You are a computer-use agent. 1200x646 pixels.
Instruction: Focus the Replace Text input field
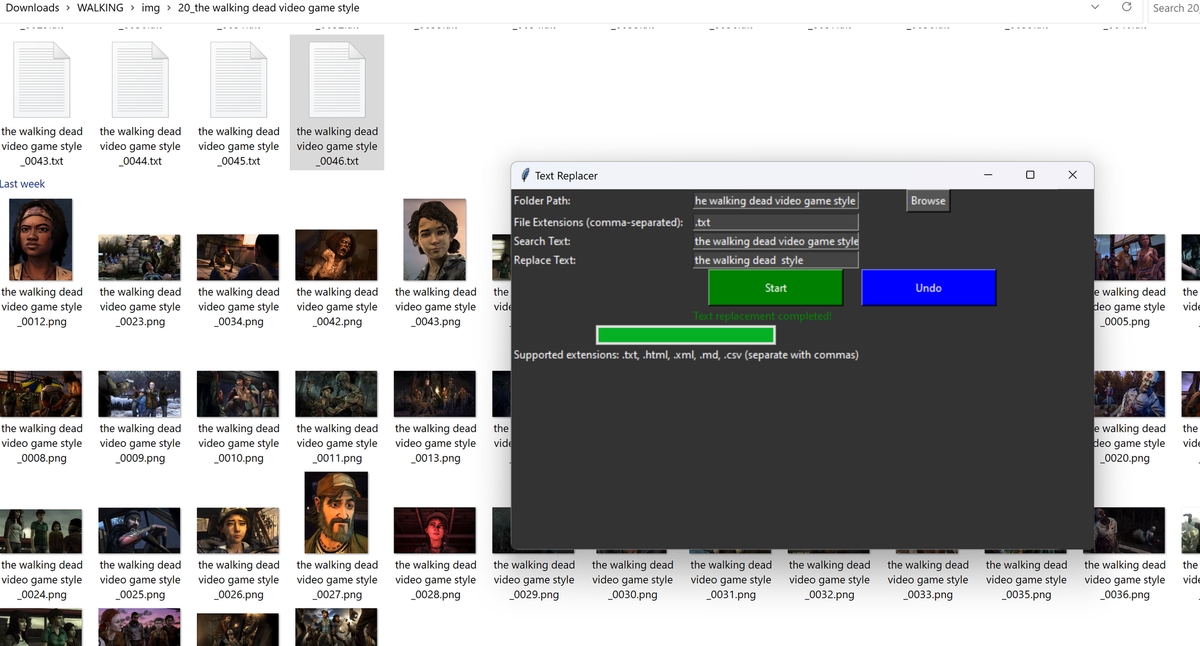click(776, 260)
